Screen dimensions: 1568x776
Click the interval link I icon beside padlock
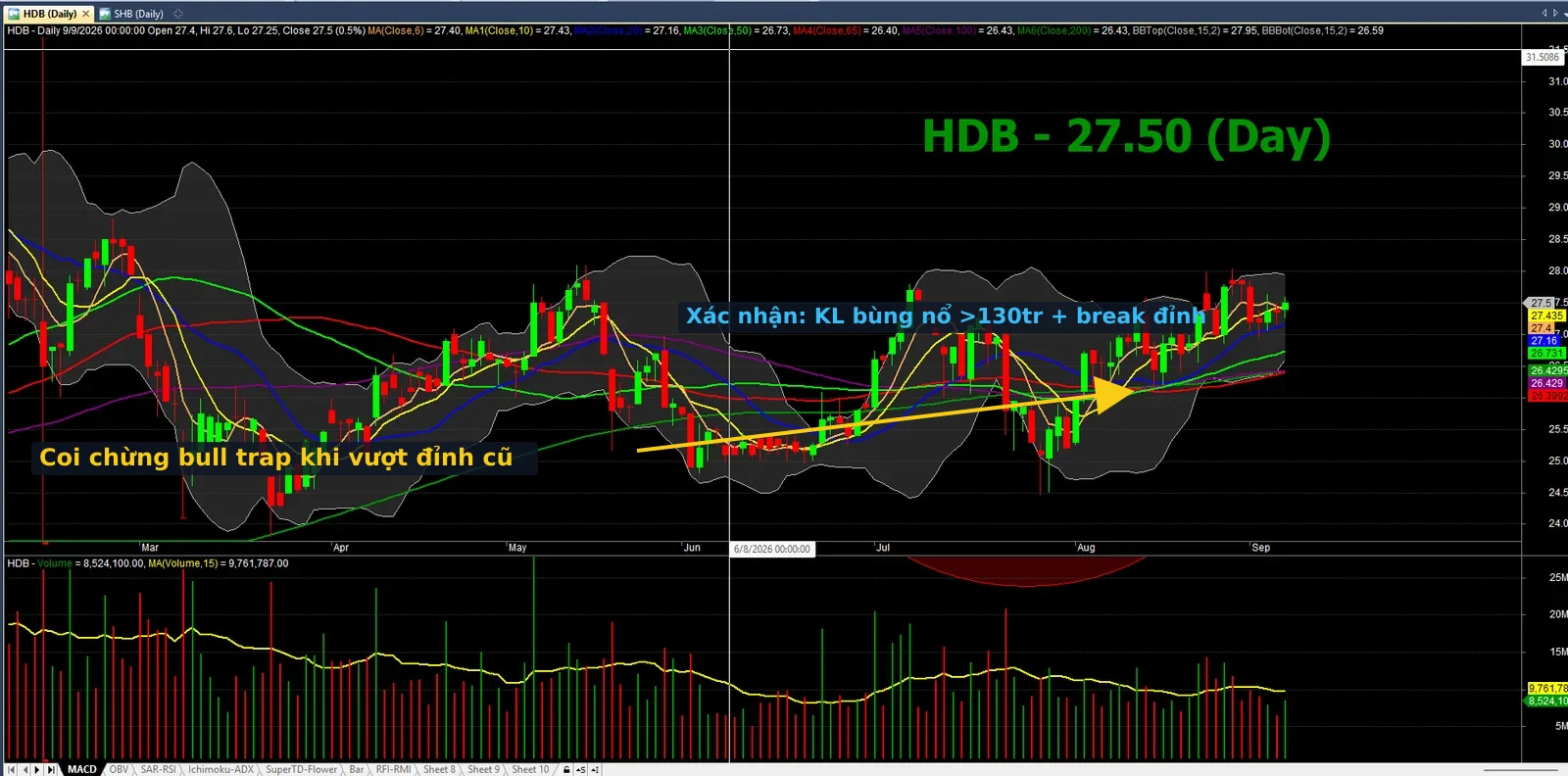595,769
